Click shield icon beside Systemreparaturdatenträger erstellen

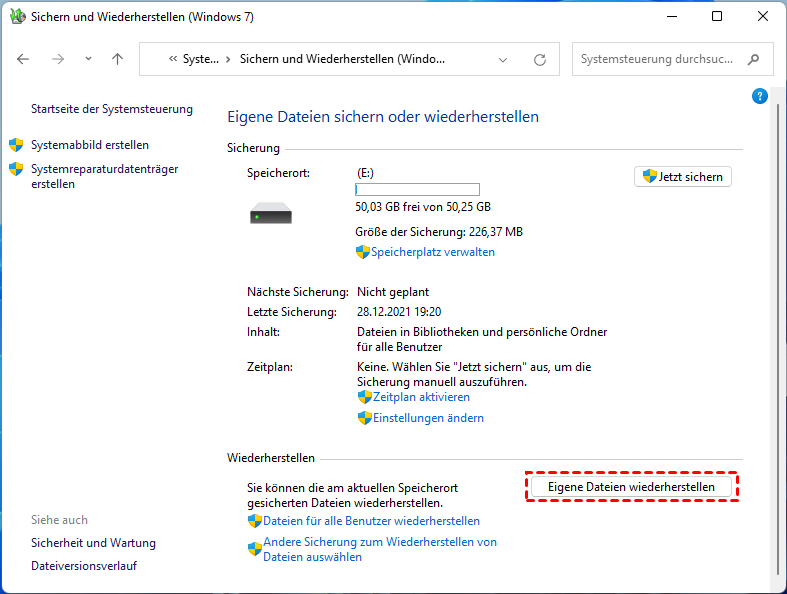[x=16, y=169]
